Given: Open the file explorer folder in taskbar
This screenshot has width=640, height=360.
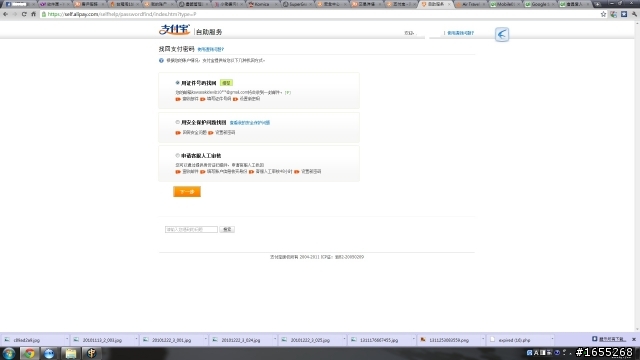Looking at the screenshot, I should click(71, 353).
